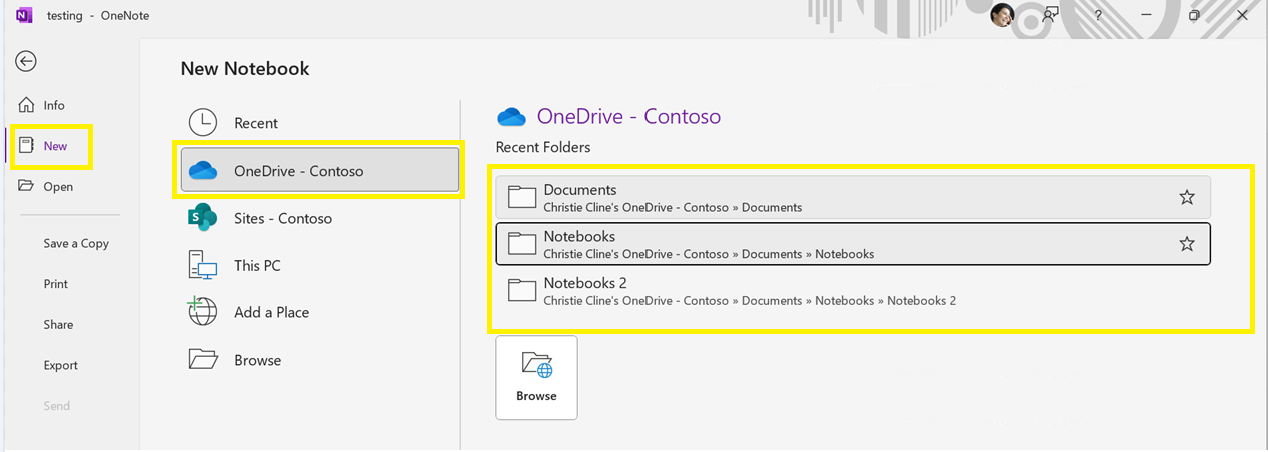Viewport: 1268px width, 452px height.
Task: Click the Notebooks 2 folder icon
Action: (x=522, y=290)
